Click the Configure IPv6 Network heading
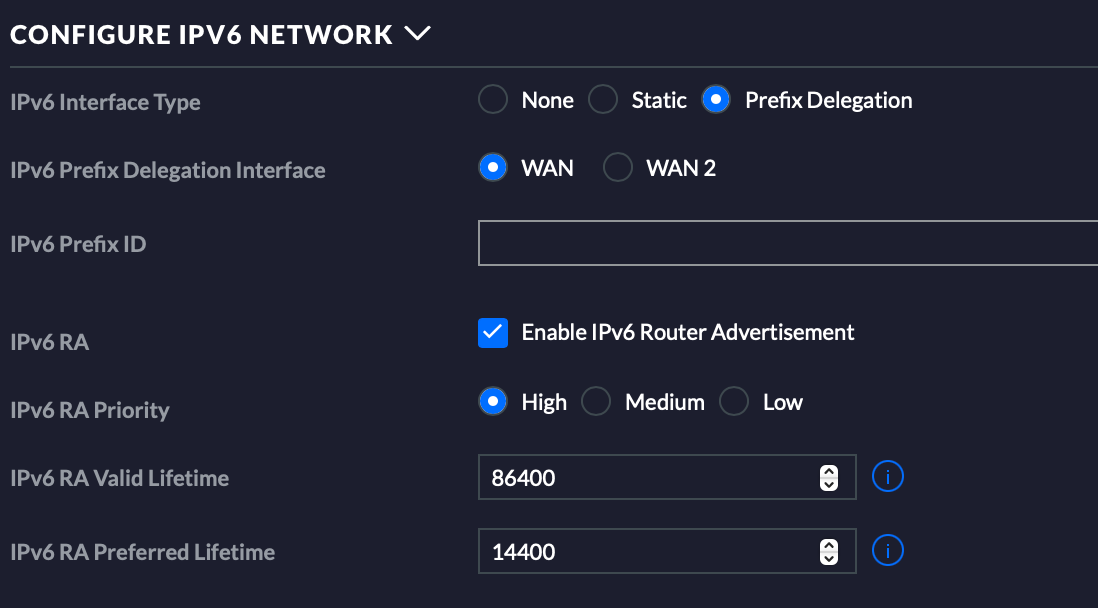The image size is (1098, 608). pyautogui.click(x=201, y=34)
